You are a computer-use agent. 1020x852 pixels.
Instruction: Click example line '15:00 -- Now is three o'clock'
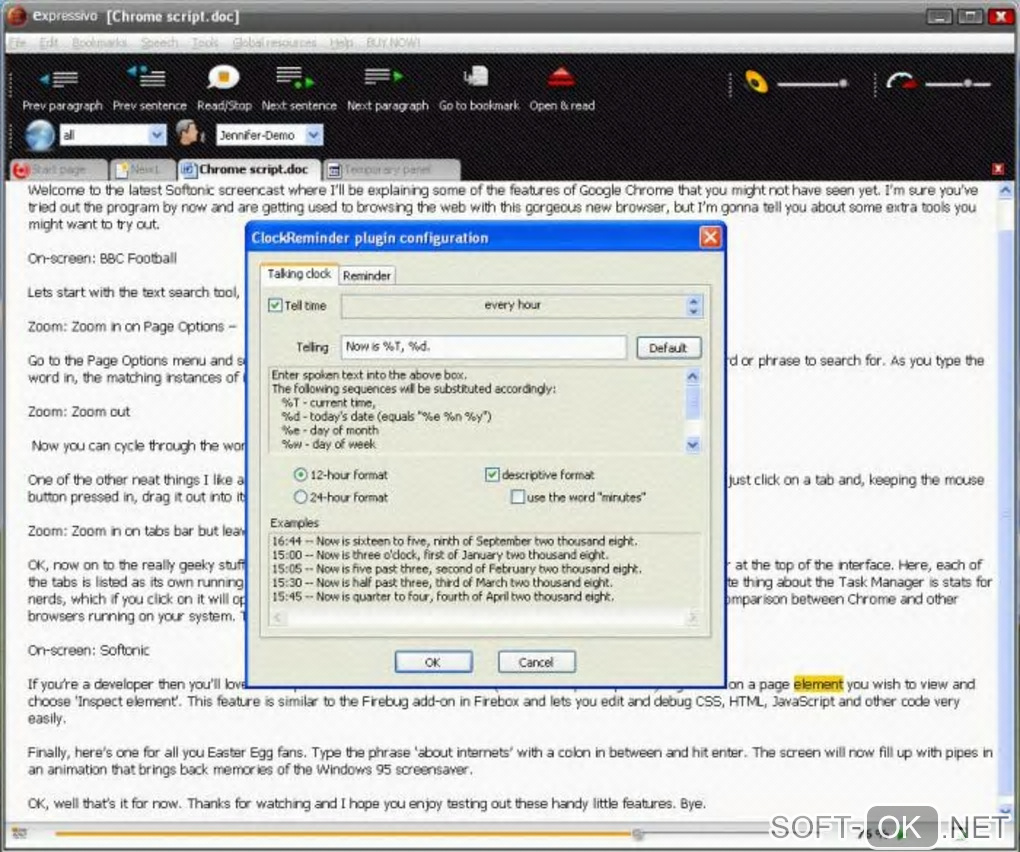click(x=440, y=555)
